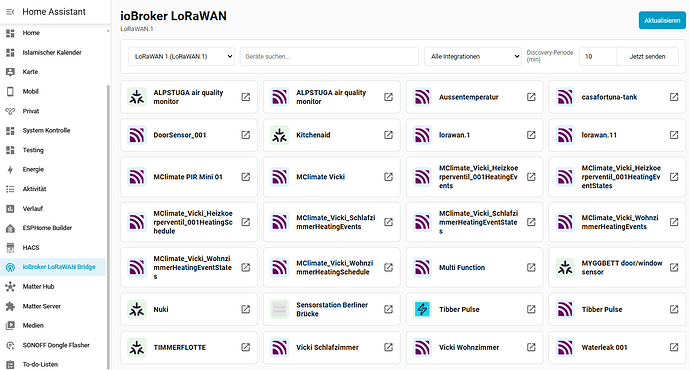Click the Jetzt senden button
This screenshot has height=370, width=690.
click(x=647, y=56)
